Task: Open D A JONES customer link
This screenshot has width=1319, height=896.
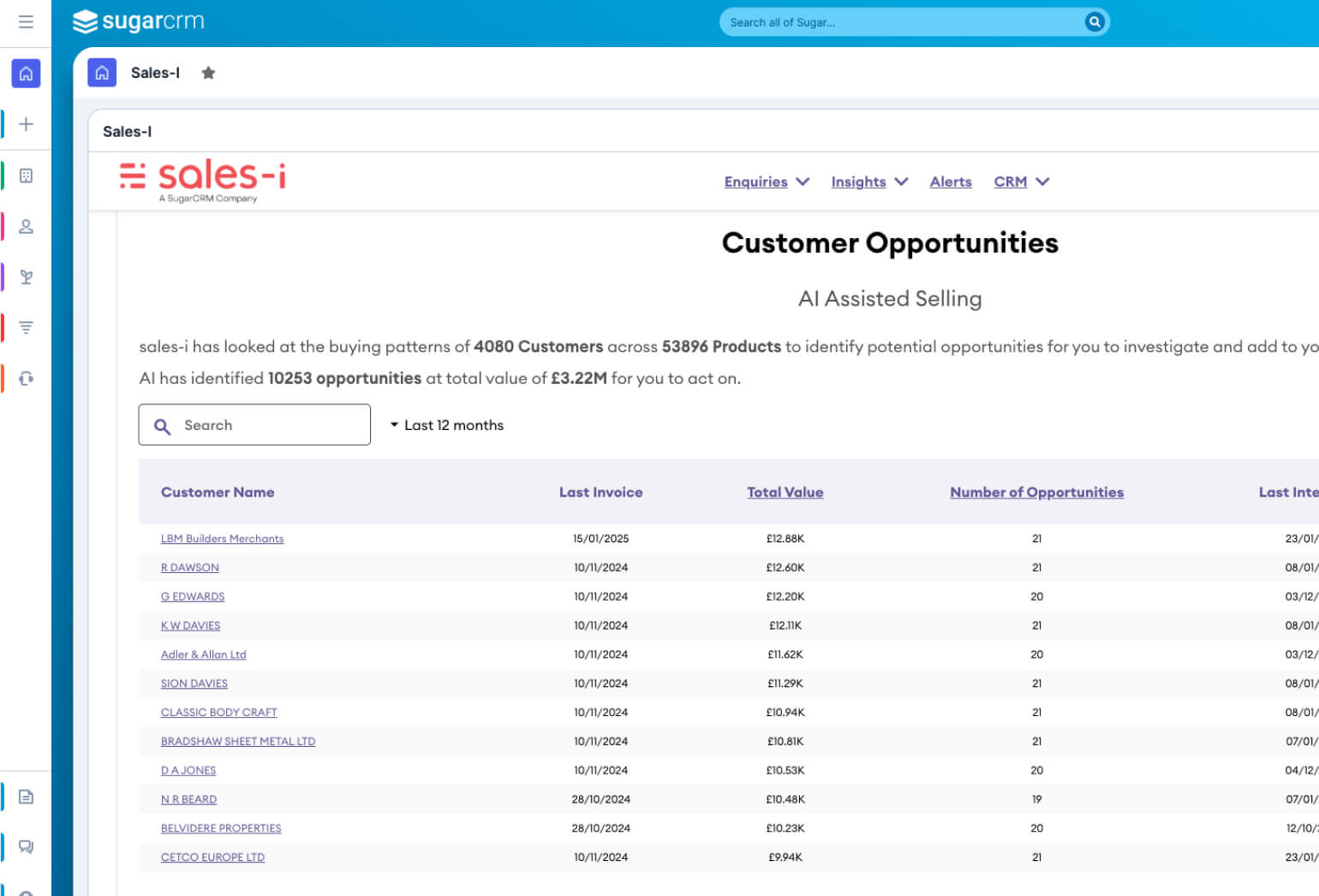Action: (188, 771)
